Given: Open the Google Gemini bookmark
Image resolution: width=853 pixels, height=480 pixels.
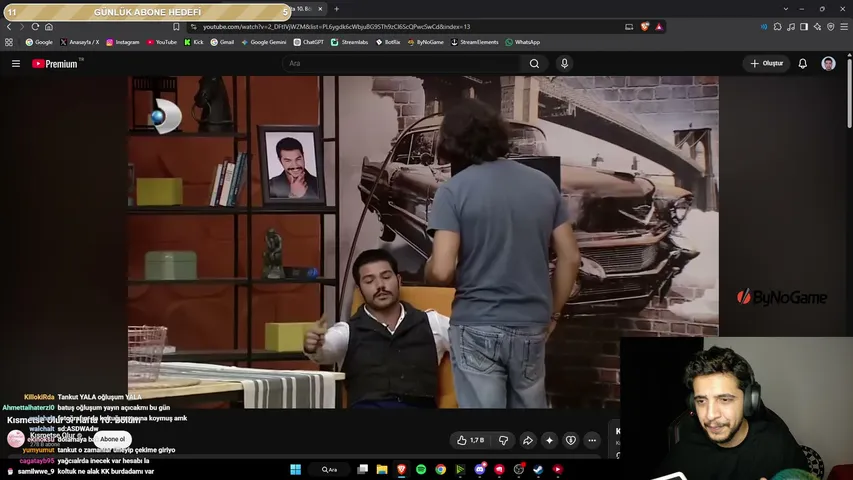Looking at the screenshot, I should pyautogui.click(x=264, y=42).
